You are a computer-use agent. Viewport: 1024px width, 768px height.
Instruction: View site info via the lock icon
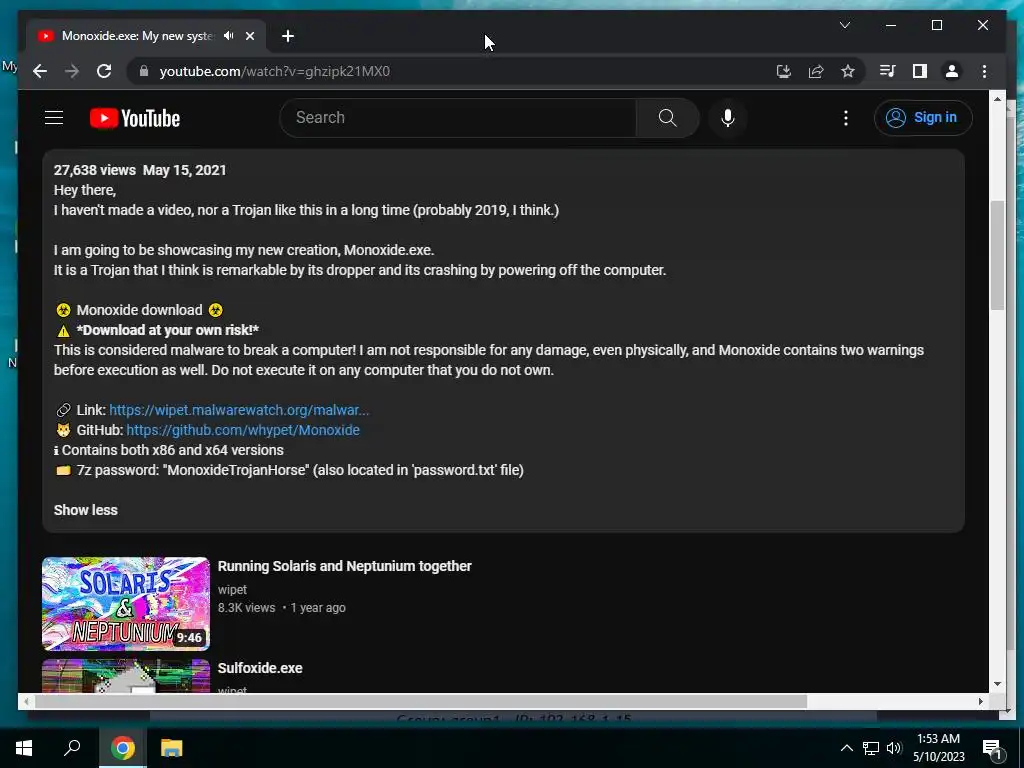144,71
